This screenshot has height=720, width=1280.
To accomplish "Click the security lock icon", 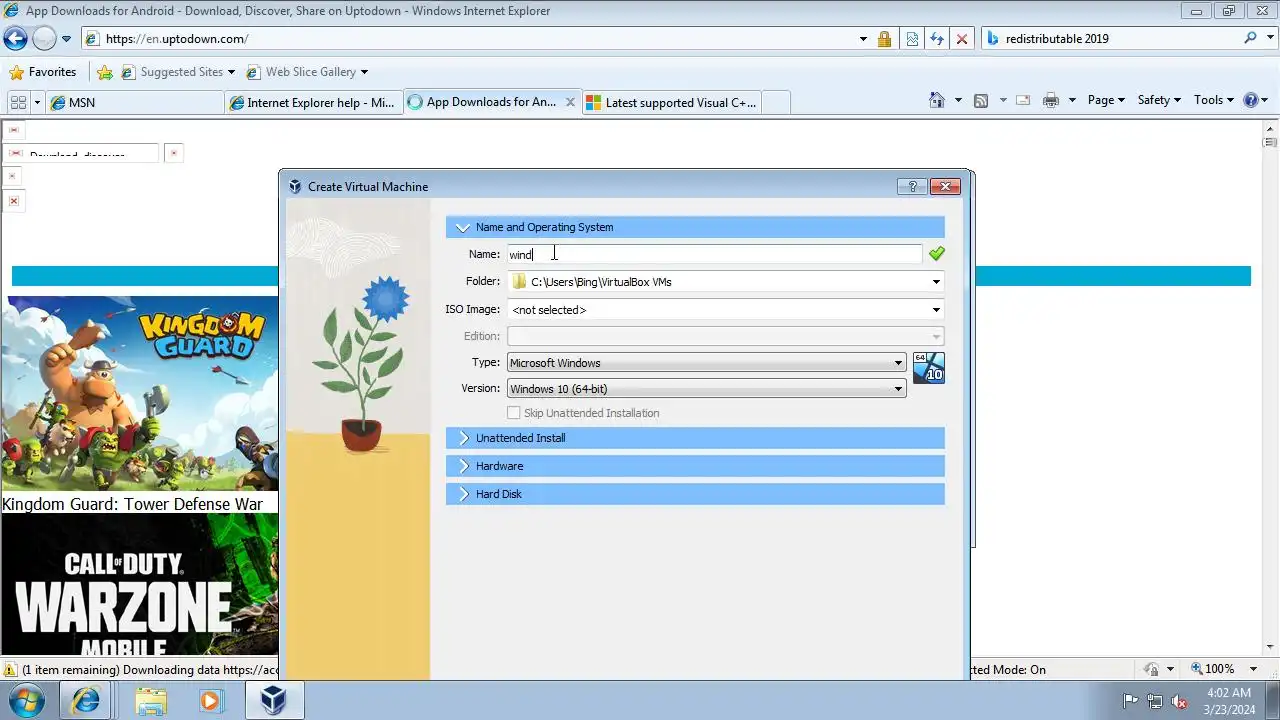I will click(x=884, y=39).
